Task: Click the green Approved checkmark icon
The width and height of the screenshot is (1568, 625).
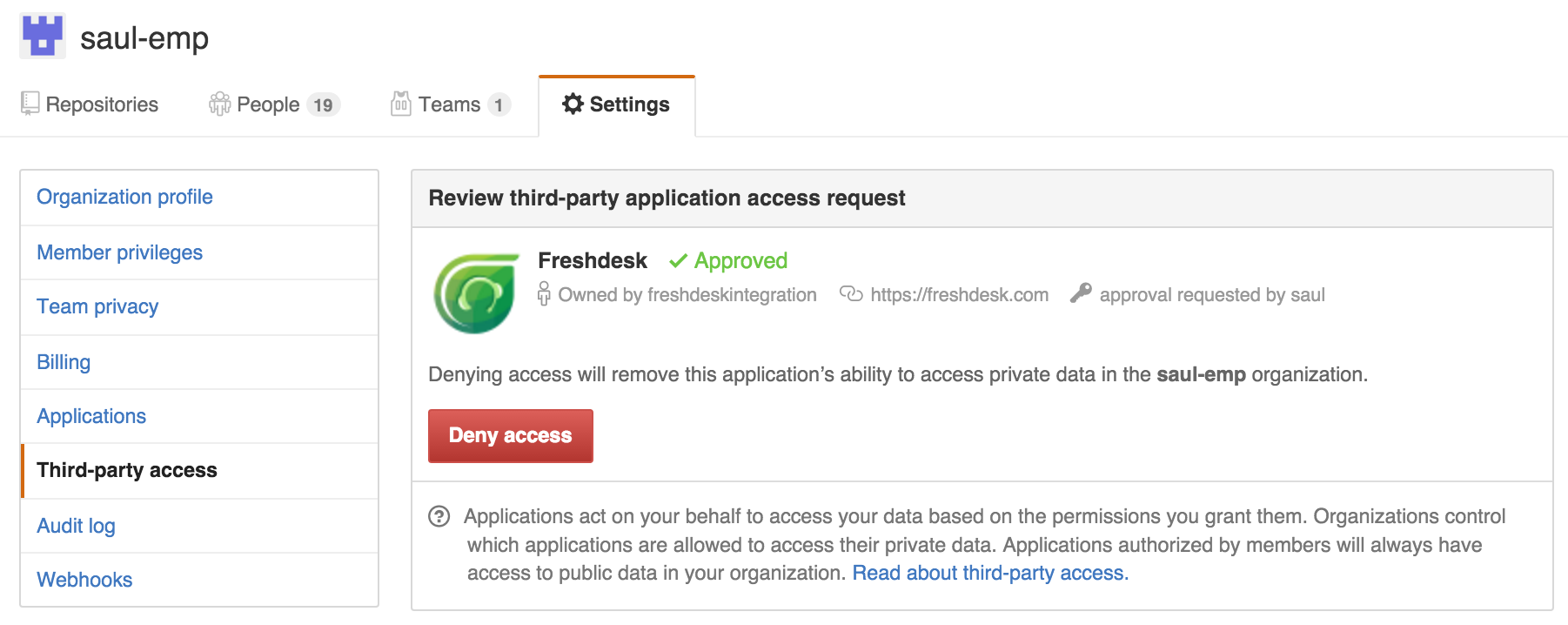Action: tap(679, 261)
